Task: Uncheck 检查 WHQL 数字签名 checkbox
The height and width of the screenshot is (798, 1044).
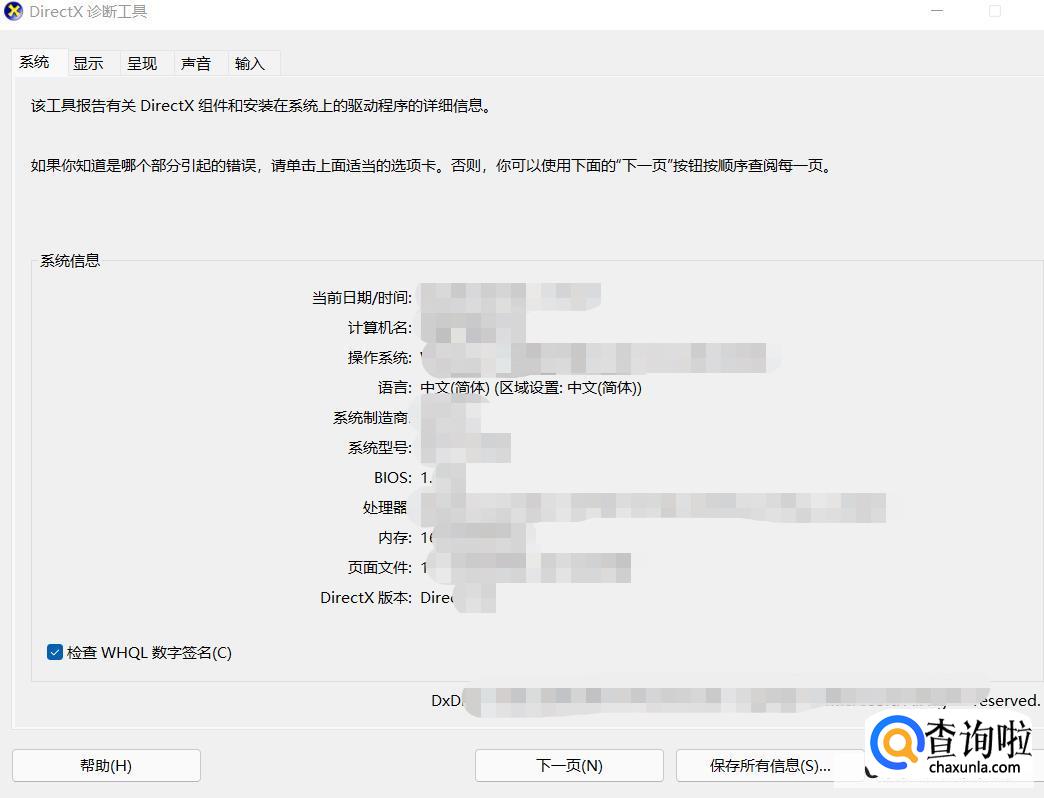Action: click(x=54, y=652)
